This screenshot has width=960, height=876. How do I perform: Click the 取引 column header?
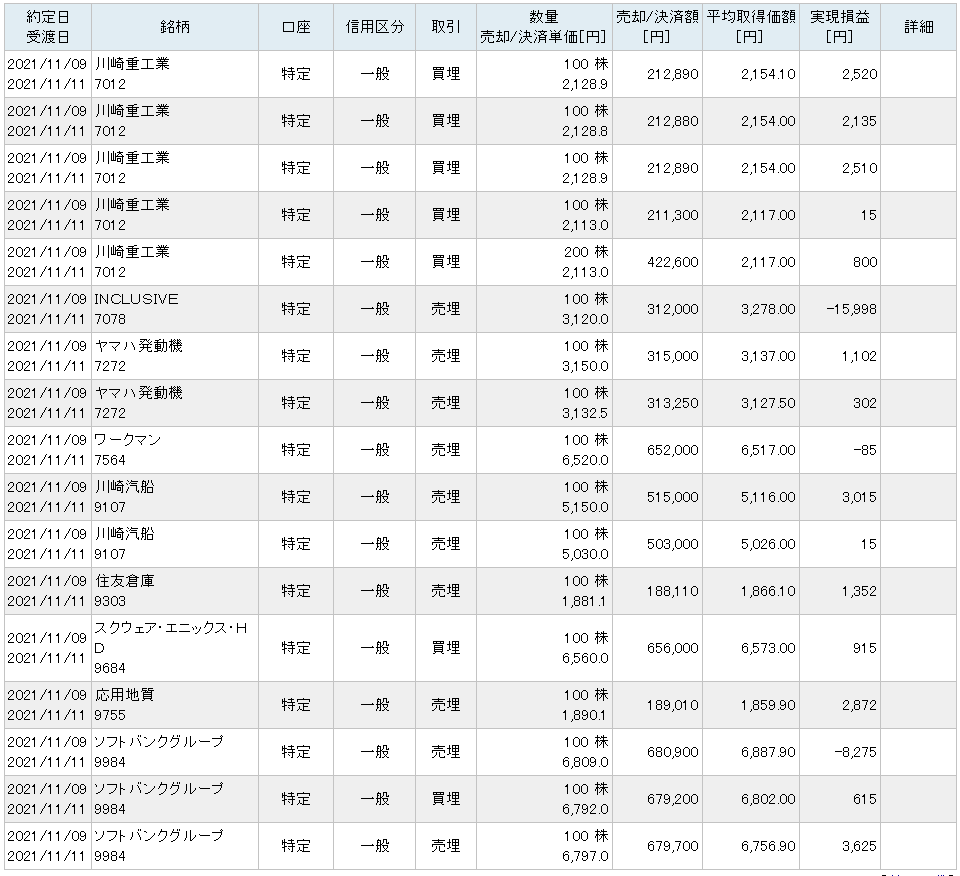(446, 27)
